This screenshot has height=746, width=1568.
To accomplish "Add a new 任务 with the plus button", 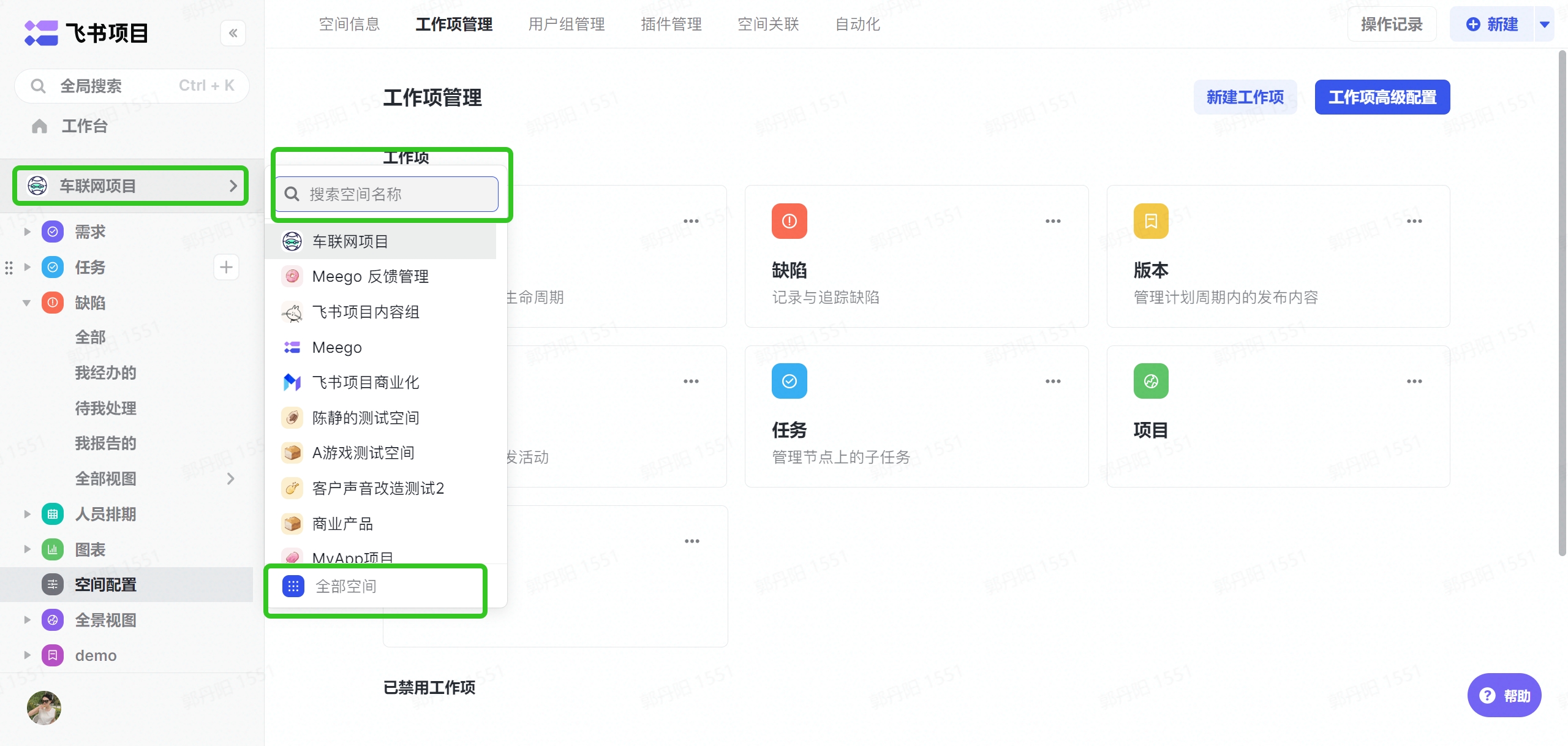I will (x=226, y=267).
